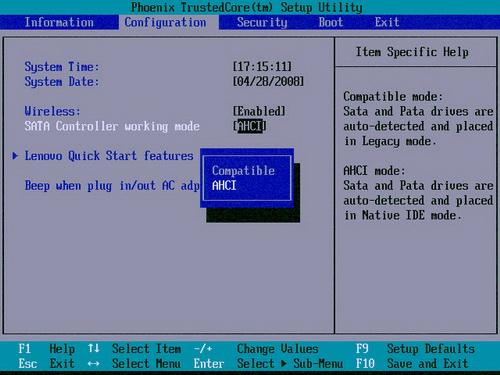500x375 pixels.
Task: Select the System Time value field
Action: coord(262,66)
